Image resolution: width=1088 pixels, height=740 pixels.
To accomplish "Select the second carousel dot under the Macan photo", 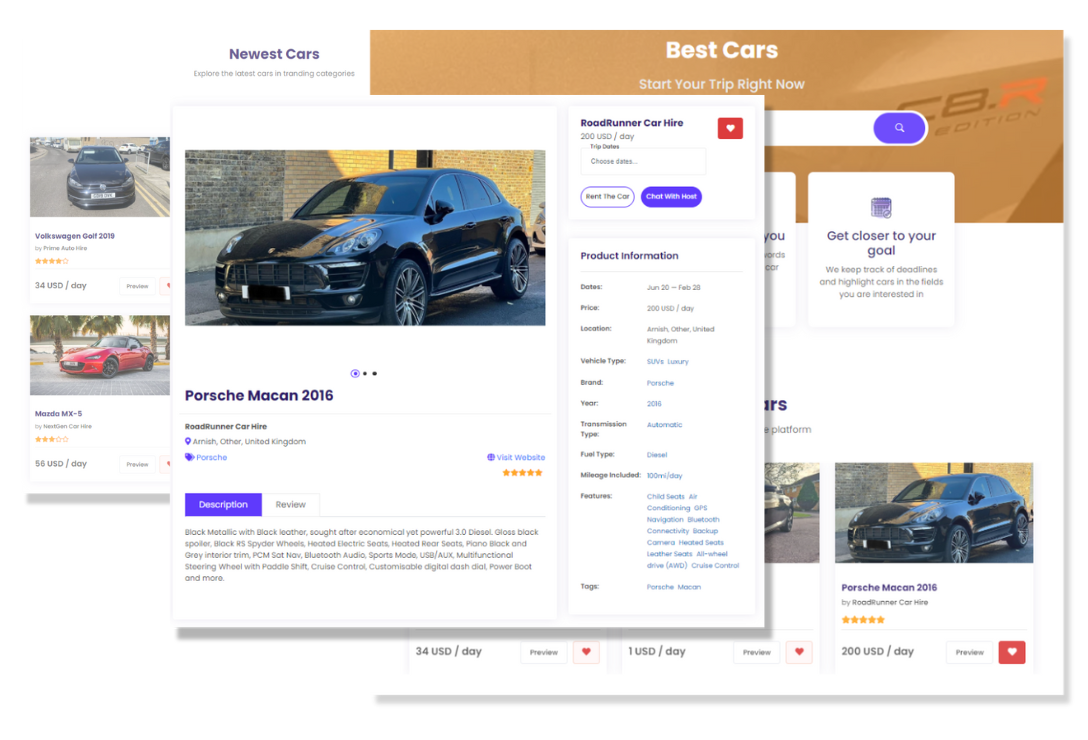I will click(x=365, y=373).
